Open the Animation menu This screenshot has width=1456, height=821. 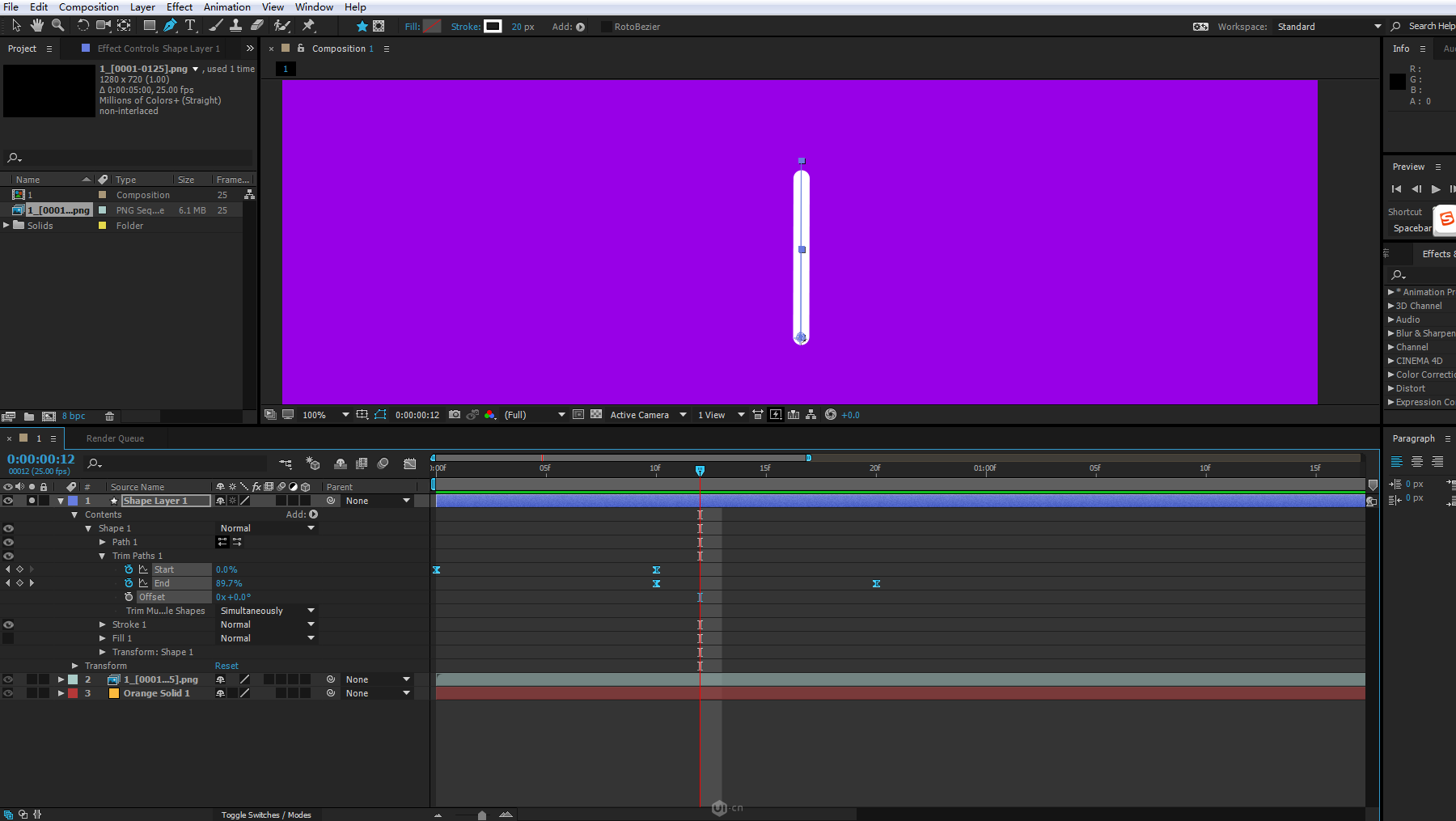pos(226,7)
